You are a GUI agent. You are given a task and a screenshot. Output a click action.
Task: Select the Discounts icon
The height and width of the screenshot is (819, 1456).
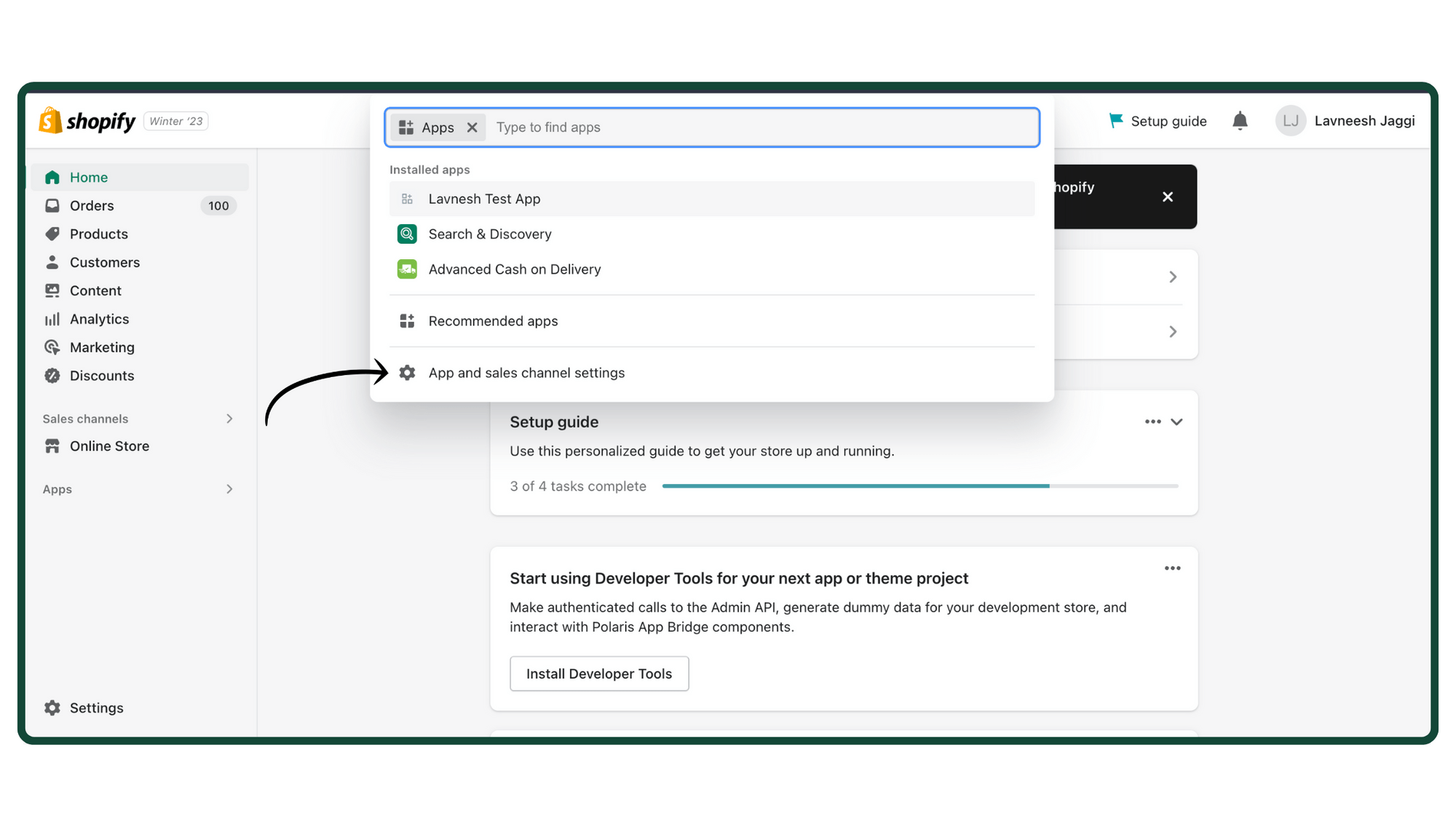pyautogui.click(x=52, y=376)
